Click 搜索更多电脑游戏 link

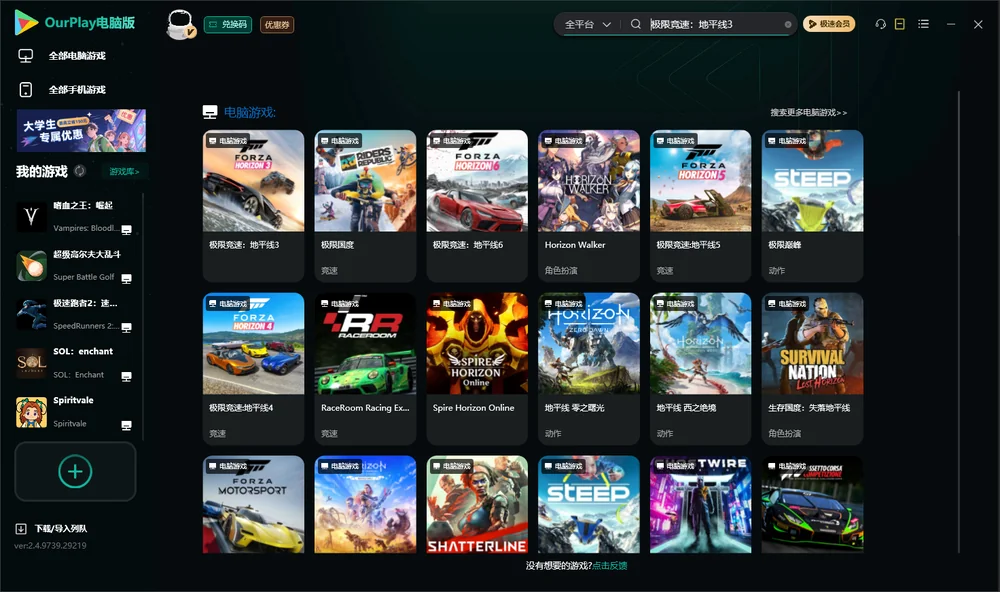[x=808, y=113]
